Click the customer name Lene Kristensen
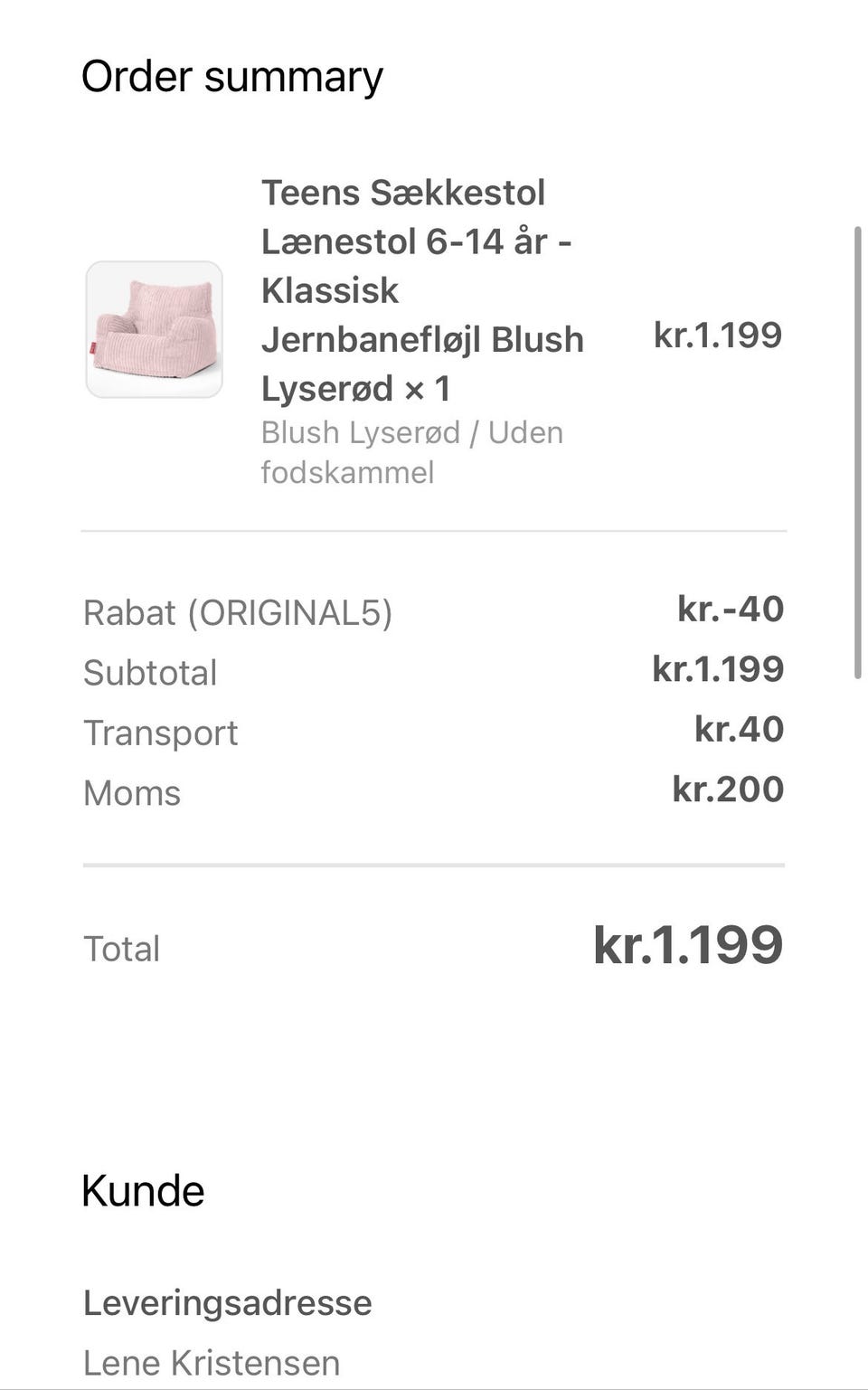 pyautogui.click(x=212, y=1363)
